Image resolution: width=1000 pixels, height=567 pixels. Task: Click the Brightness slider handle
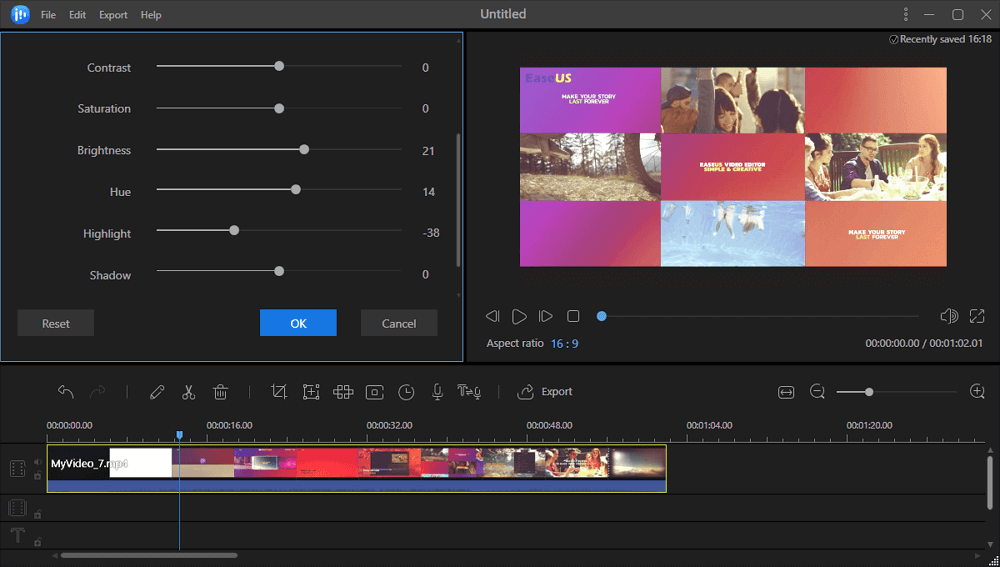pyautogui.click(x=304, y=150)
